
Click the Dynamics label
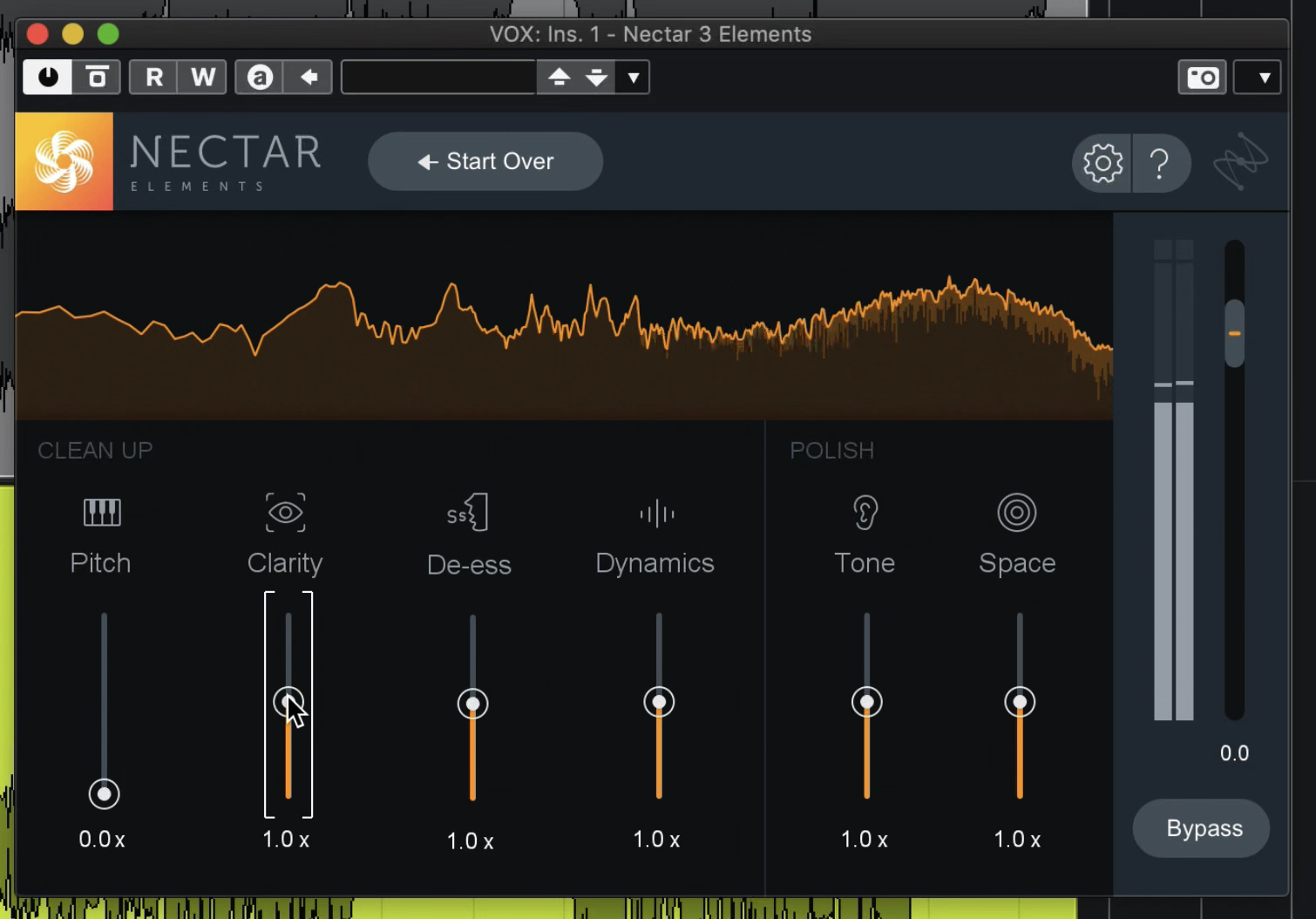coord(655,563)
